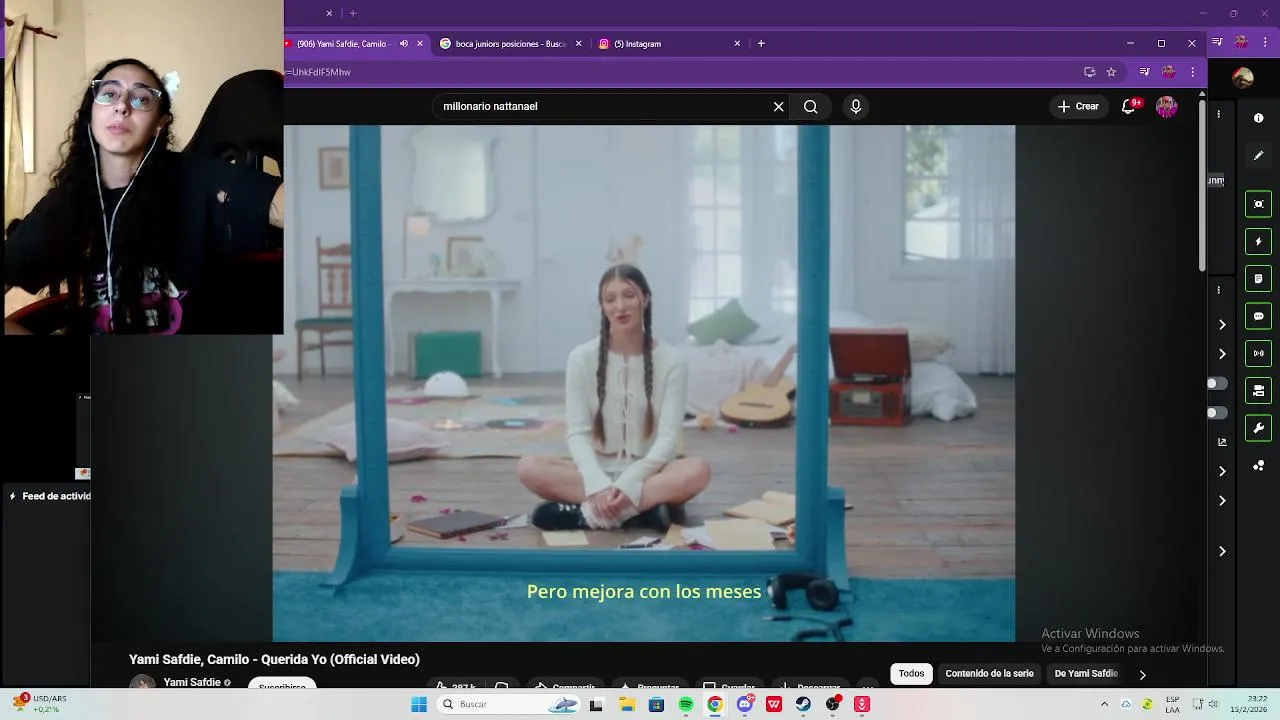Viewport: 1280px width, 720px height.
Task: Click the green-outlined lightning bolt icon
Action: pos(1258,241)
